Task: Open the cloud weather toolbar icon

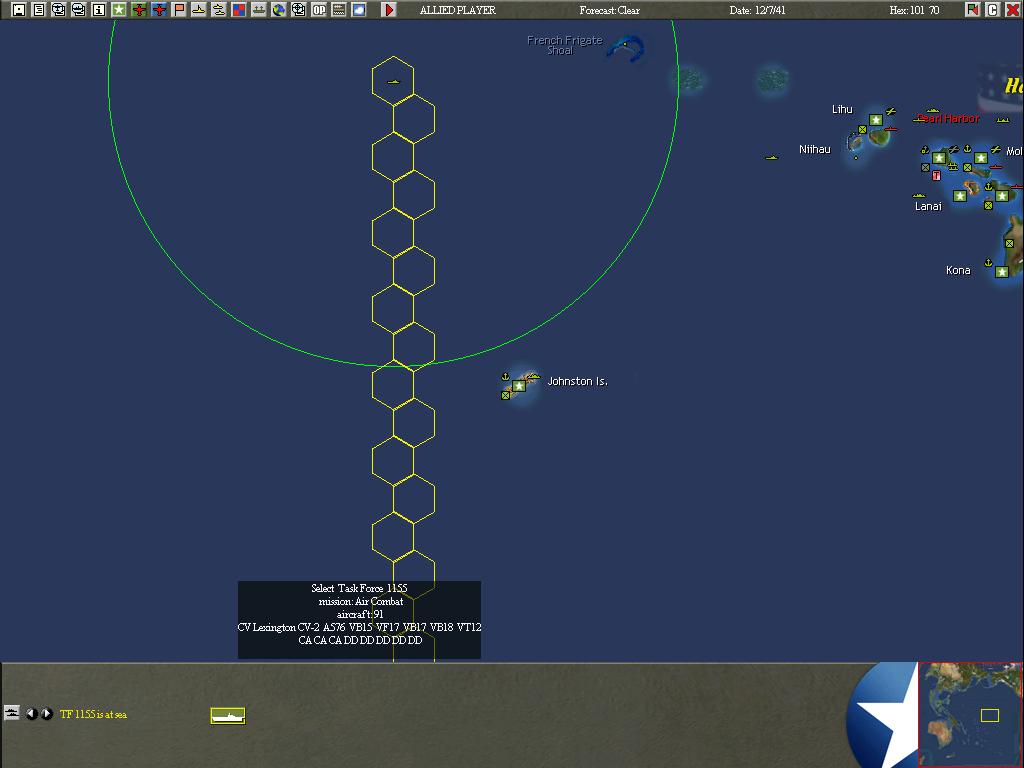Action: point(359,9)
